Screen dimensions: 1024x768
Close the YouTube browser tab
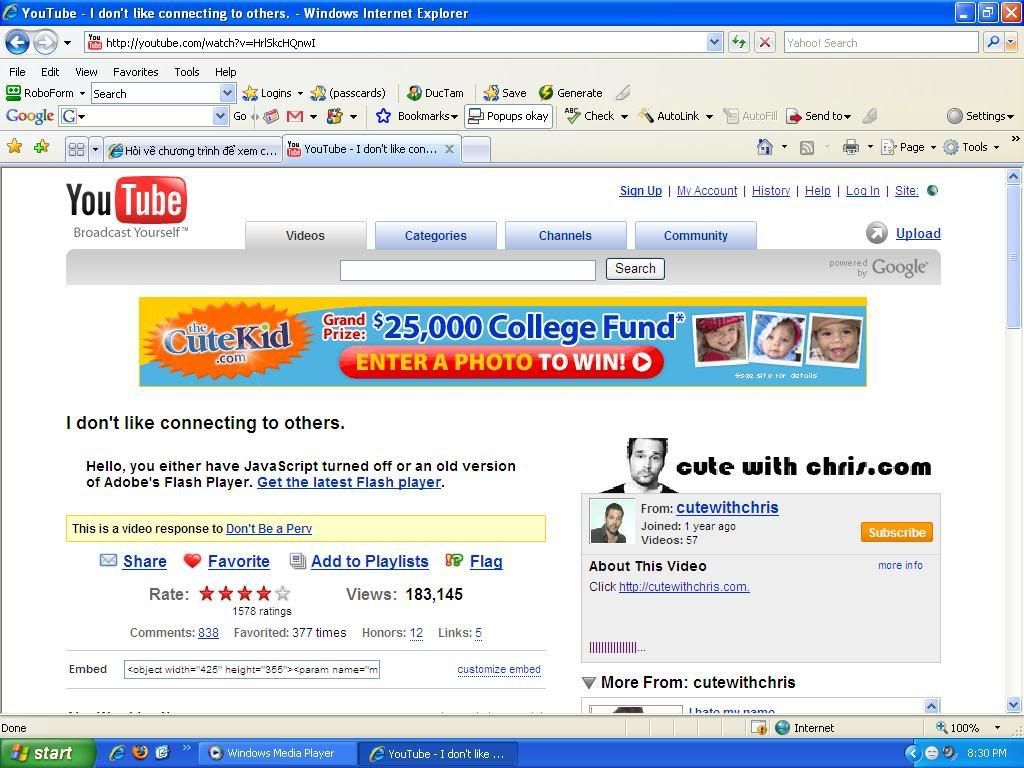tap(449, 149)
